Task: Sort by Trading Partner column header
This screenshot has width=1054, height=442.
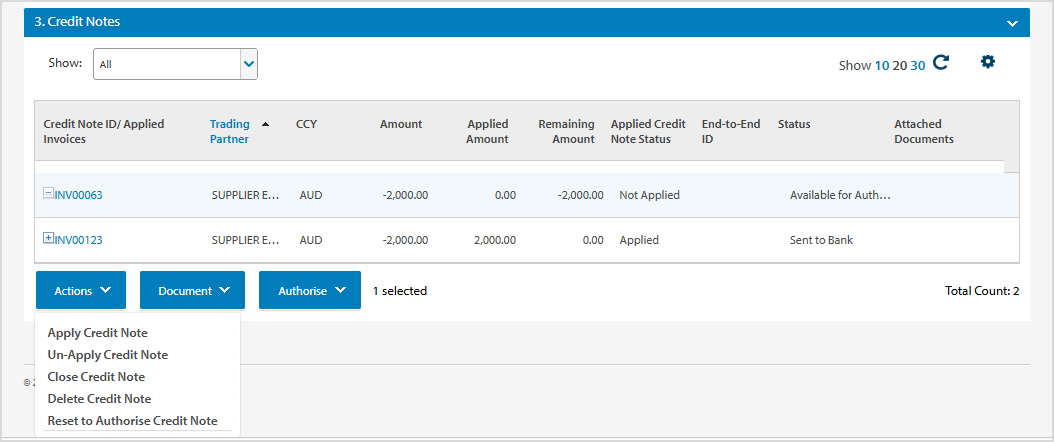Action: 229,132
